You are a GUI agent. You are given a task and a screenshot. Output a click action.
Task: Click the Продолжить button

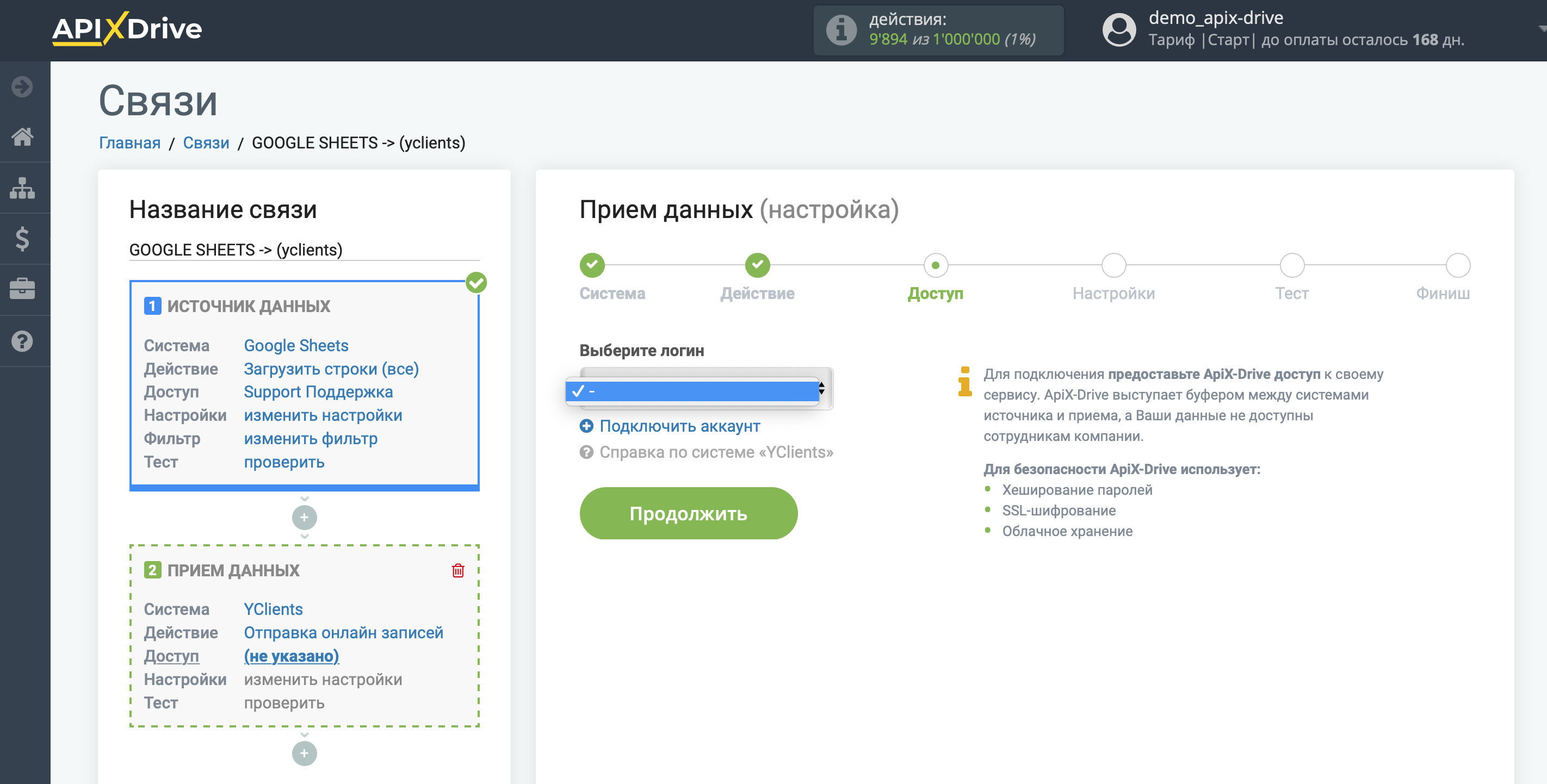[x=688, y=513]
